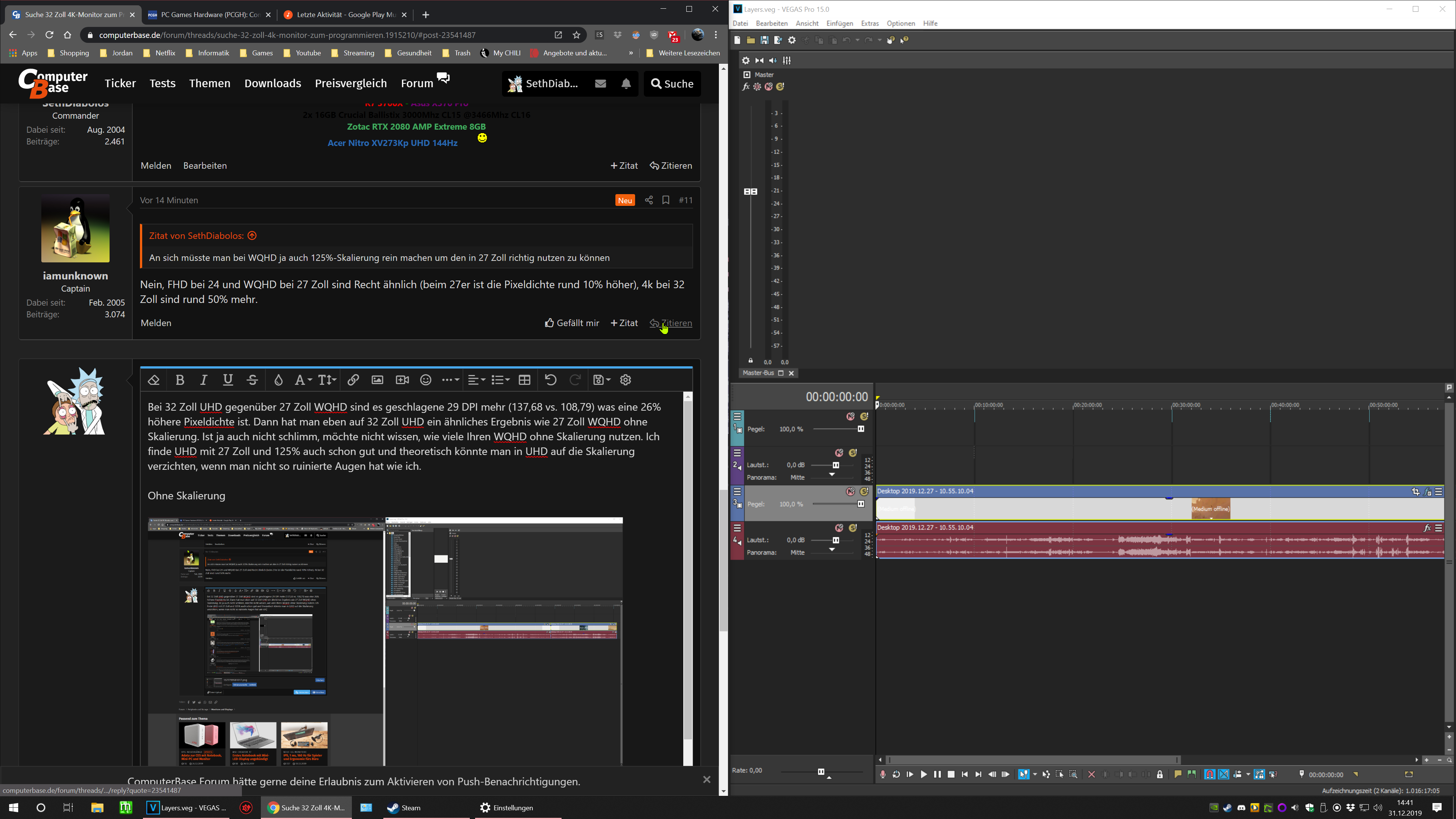Viewport: 1456px width, 819px height.
Task: Click the New project icon in VEGAS toolbar
Action: click(737, 40)
